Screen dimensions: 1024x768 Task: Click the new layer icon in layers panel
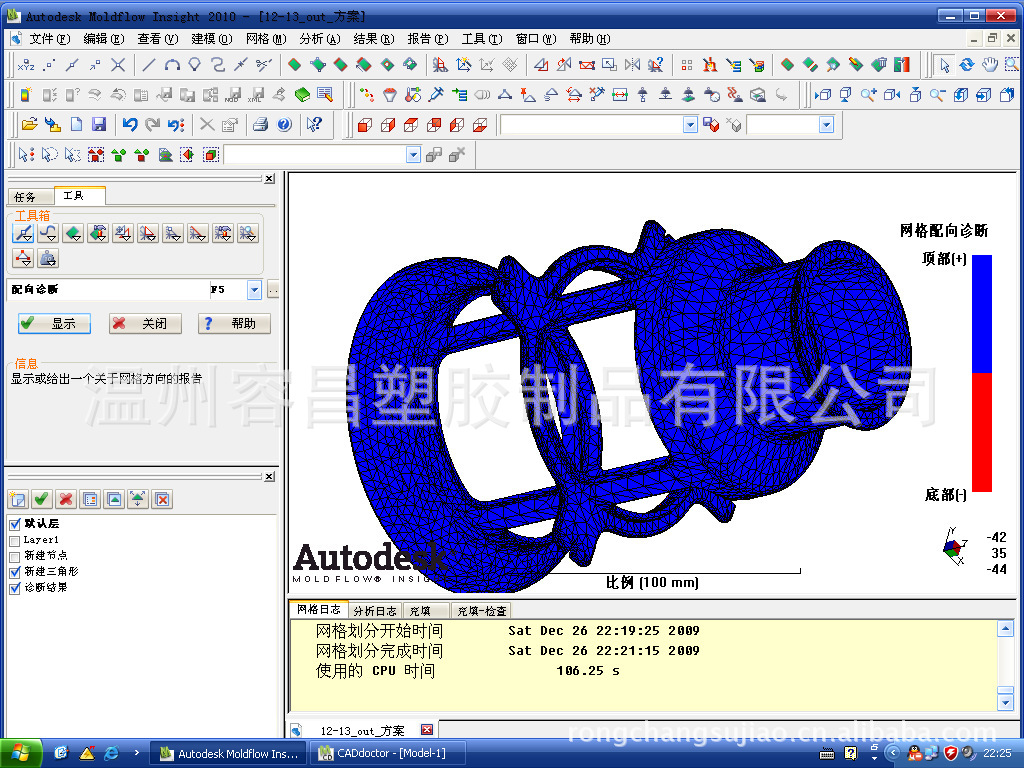[x=18, y=500]
